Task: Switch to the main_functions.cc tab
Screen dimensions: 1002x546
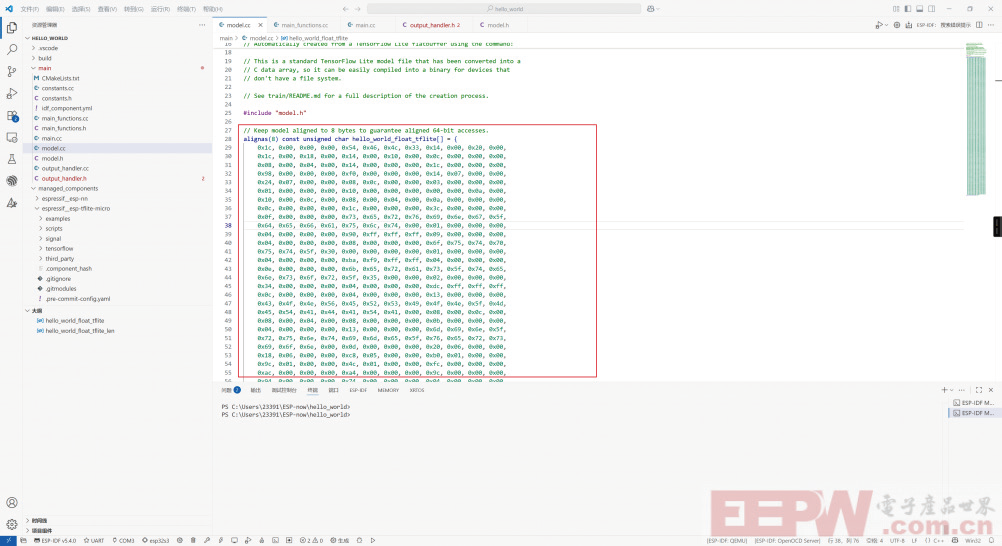Action: click(301, 25)
